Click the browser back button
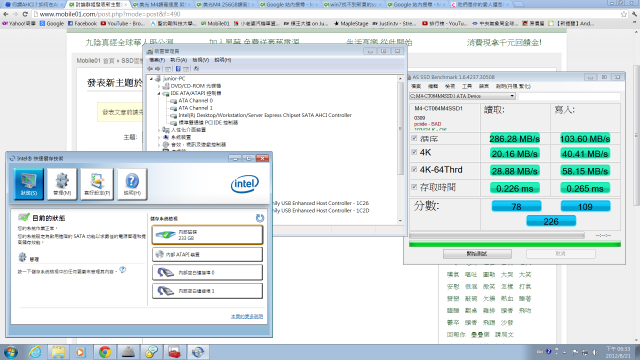This screenshot has width=640, height=360. 6,14
